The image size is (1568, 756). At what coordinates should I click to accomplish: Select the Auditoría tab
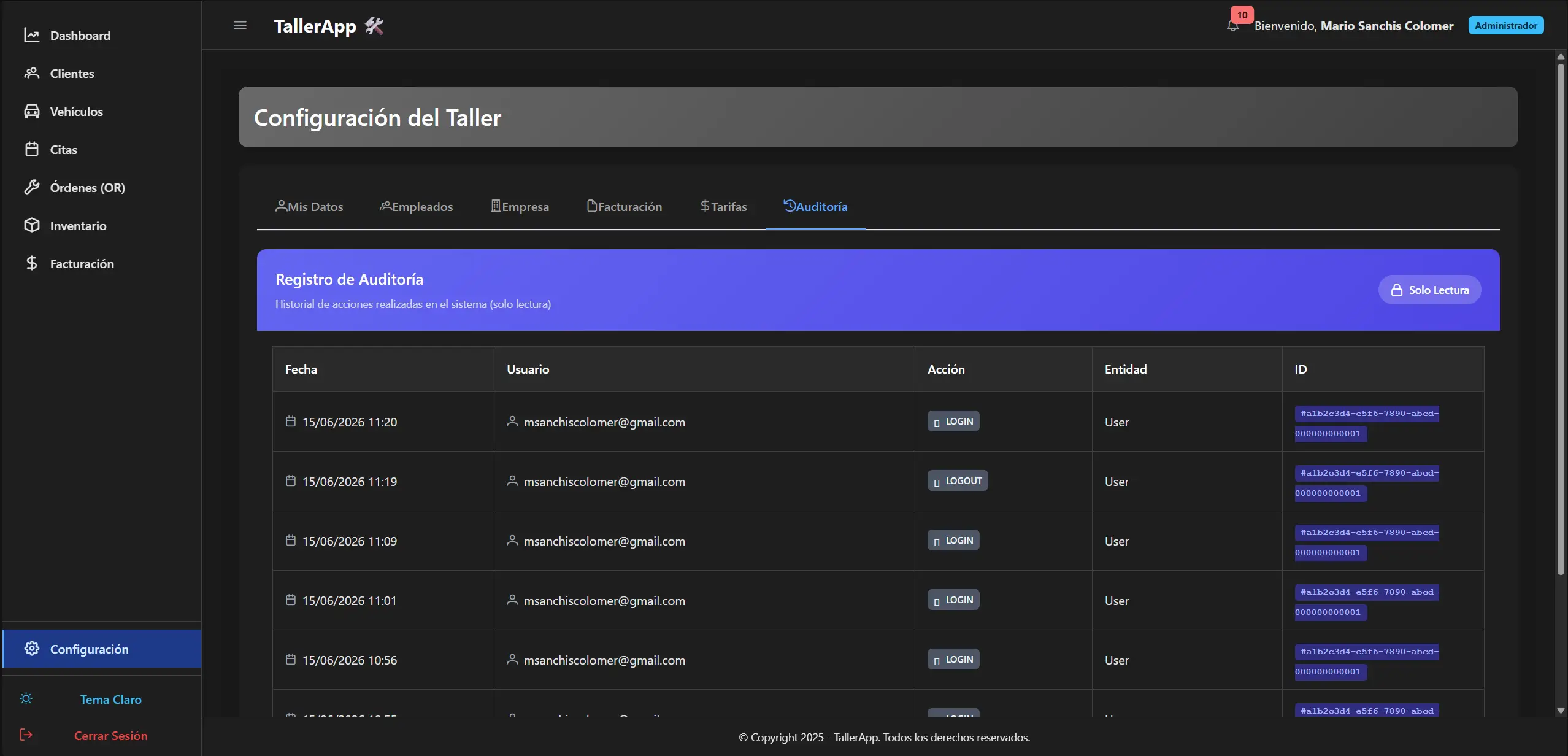[816, 207]
